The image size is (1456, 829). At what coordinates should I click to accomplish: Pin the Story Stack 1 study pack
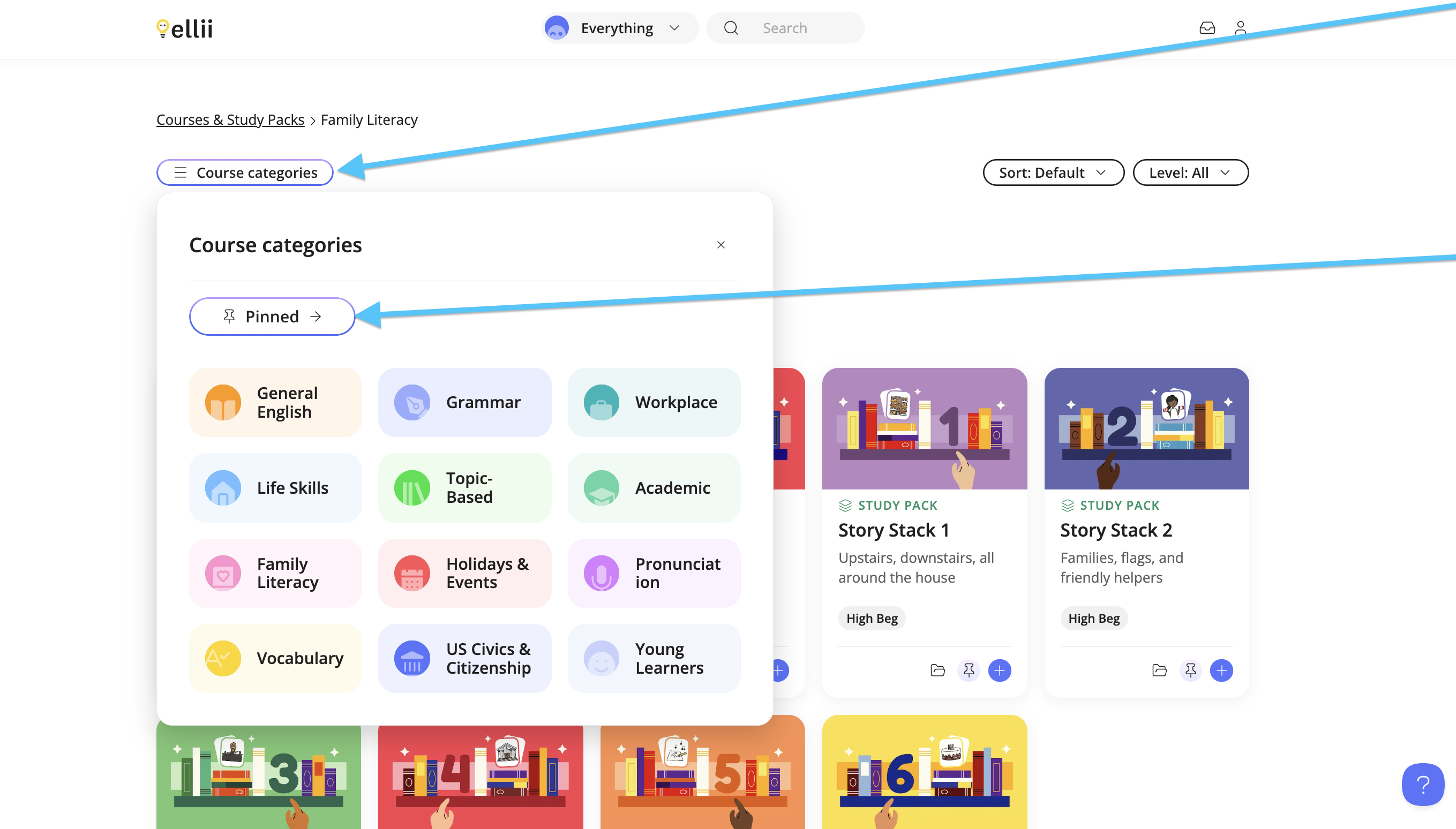969,670
